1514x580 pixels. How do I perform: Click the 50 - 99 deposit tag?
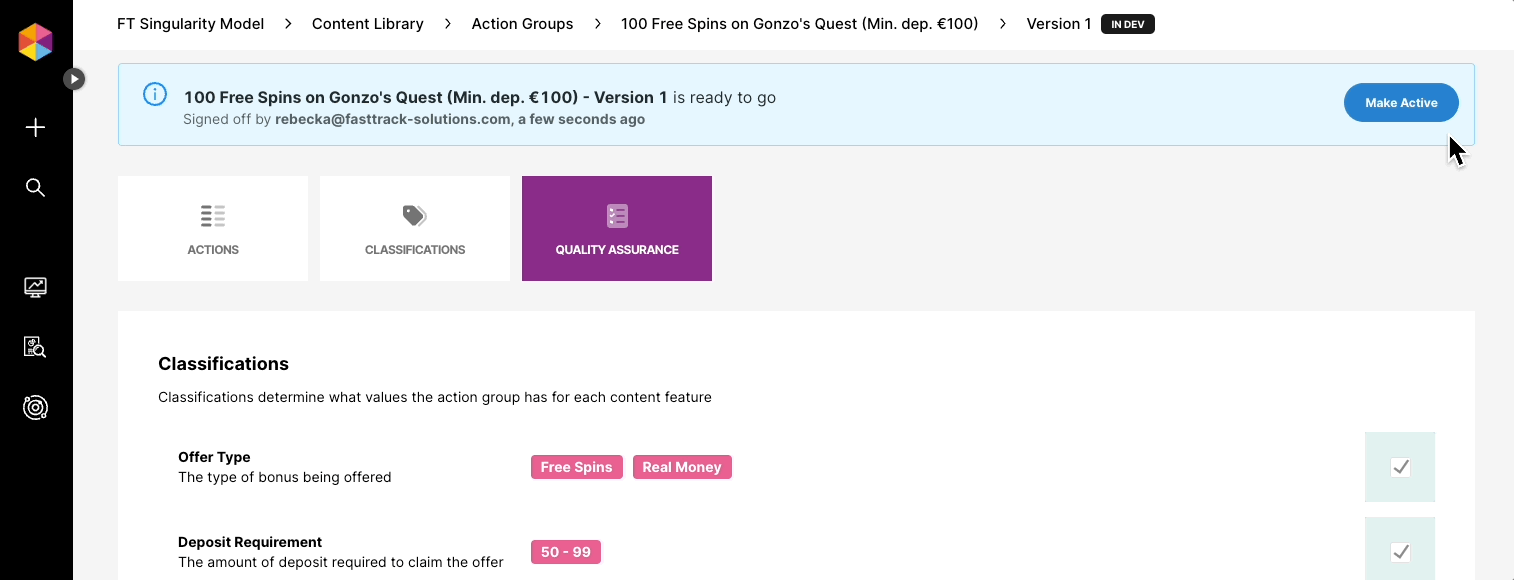click(566, 552)
